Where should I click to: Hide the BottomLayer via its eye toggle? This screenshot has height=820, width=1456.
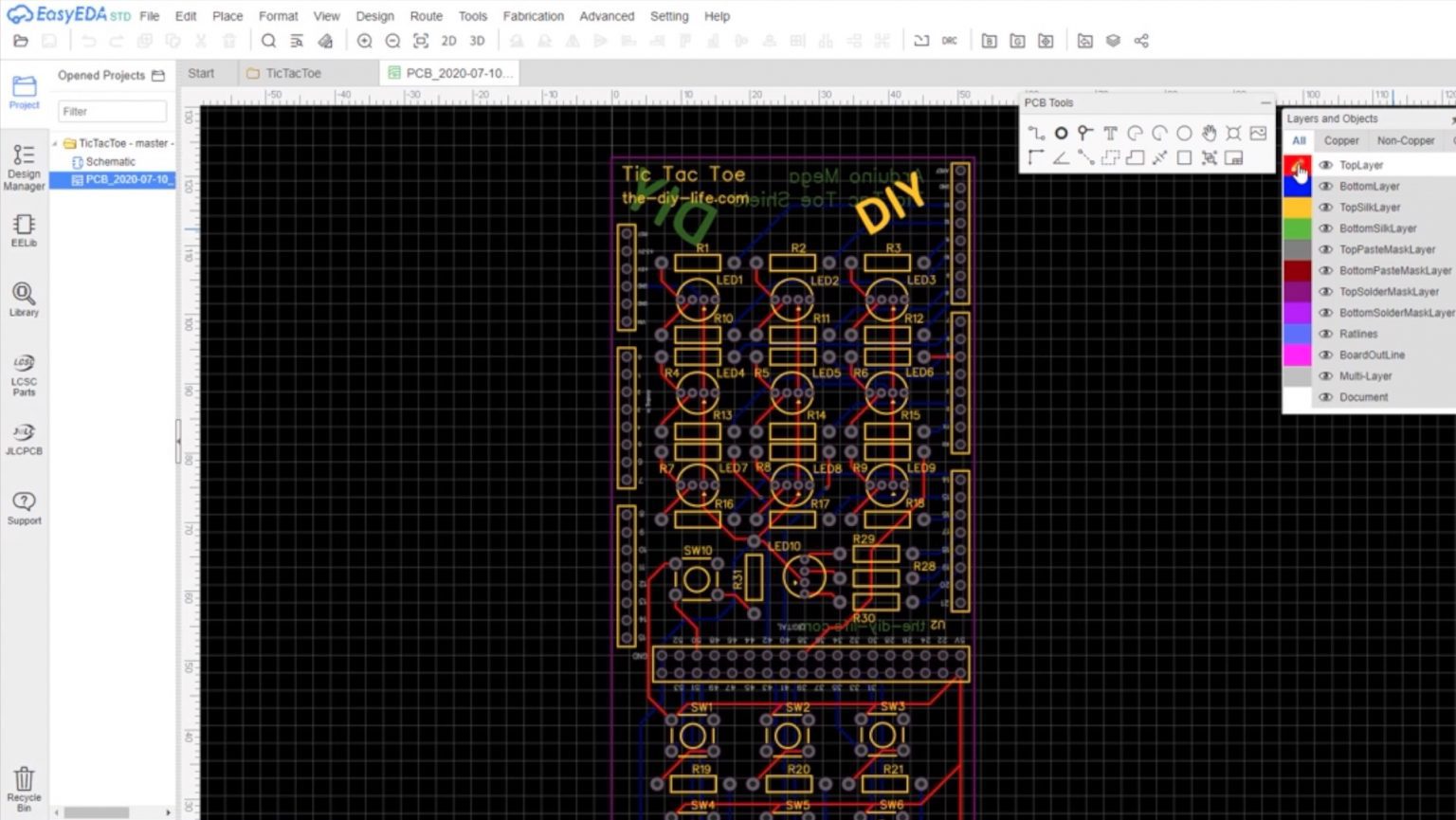1325,186
